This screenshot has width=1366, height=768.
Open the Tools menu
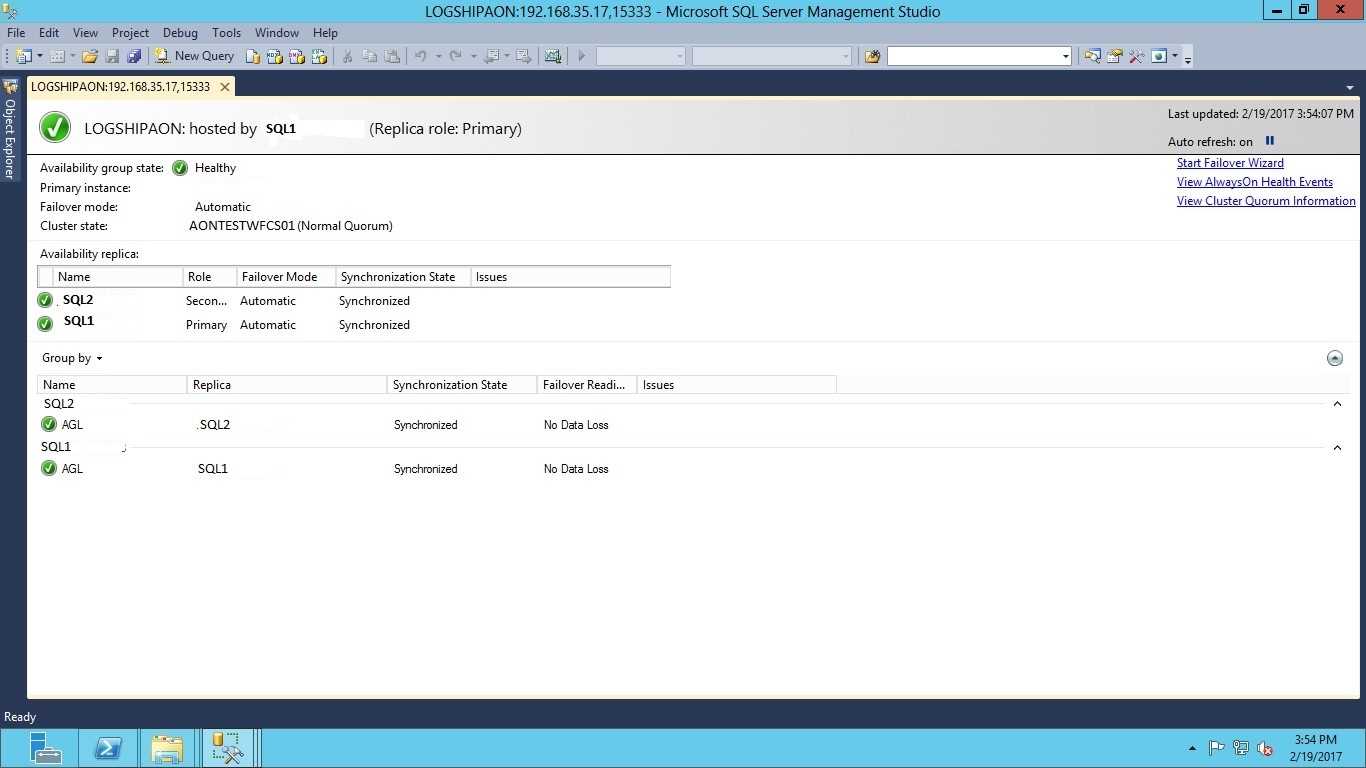point(227,33)
